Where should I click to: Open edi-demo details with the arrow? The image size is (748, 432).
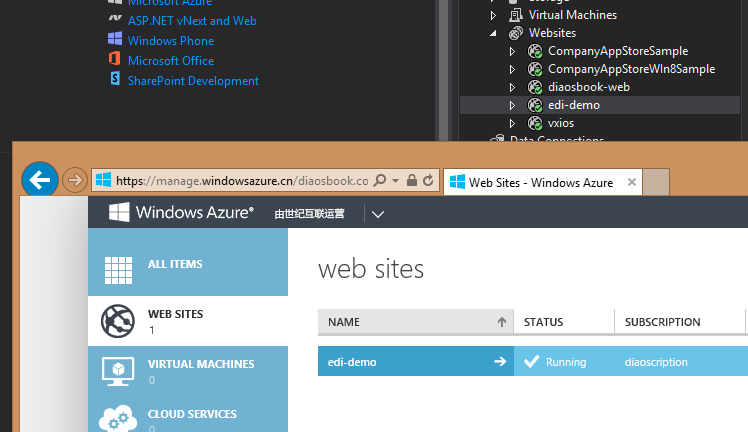500,362
